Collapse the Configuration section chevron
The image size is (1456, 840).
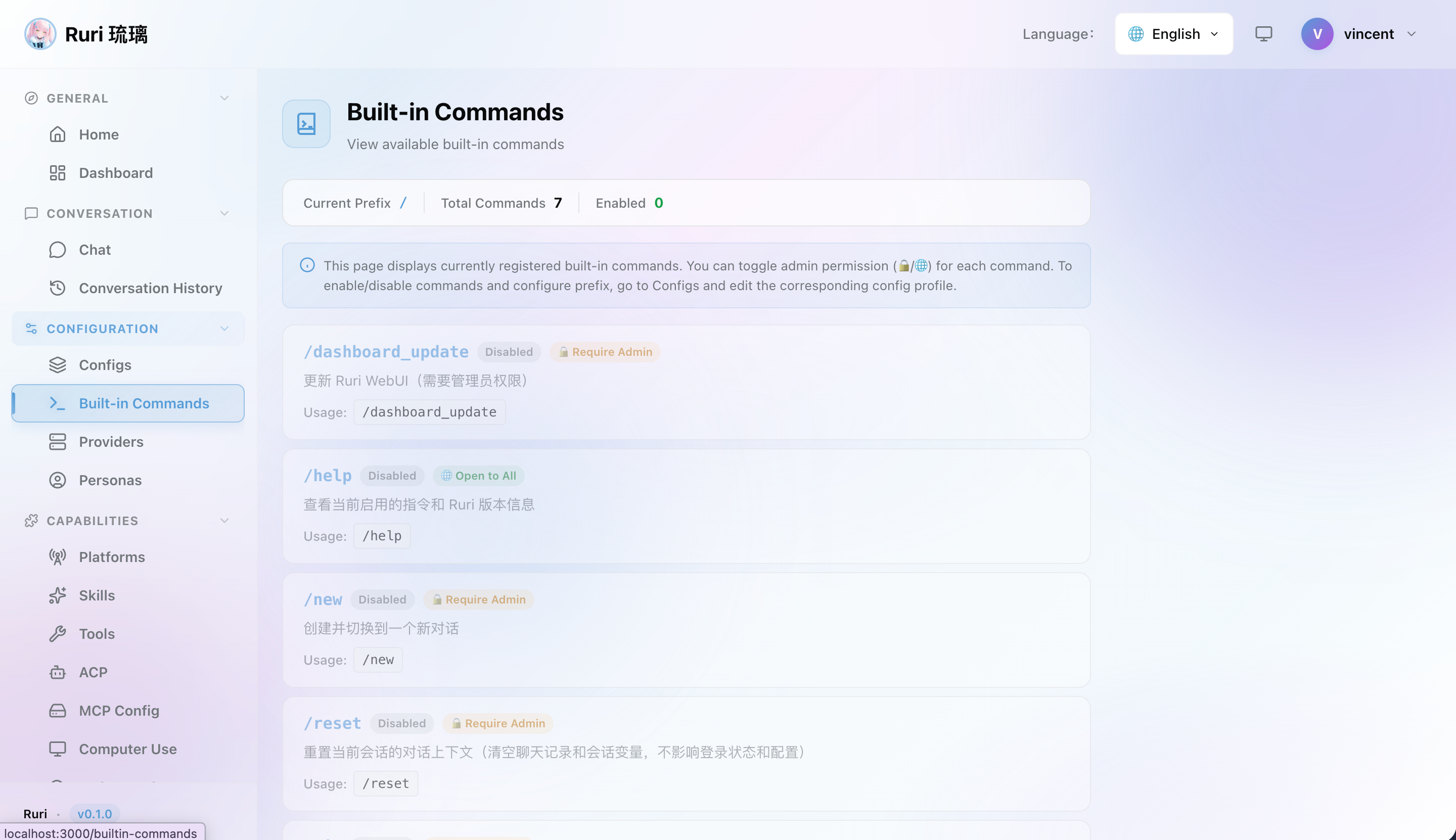224,329
